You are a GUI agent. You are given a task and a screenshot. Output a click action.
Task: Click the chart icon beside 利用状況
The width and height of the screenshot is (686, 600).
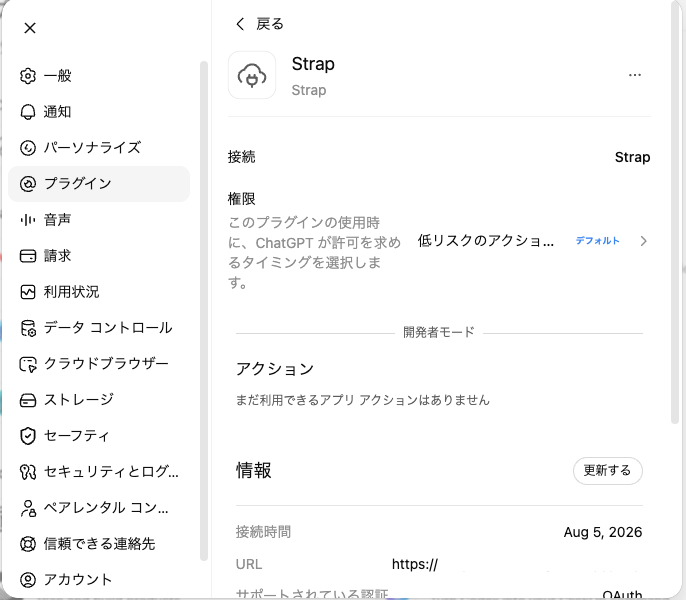tap(28, 291)
